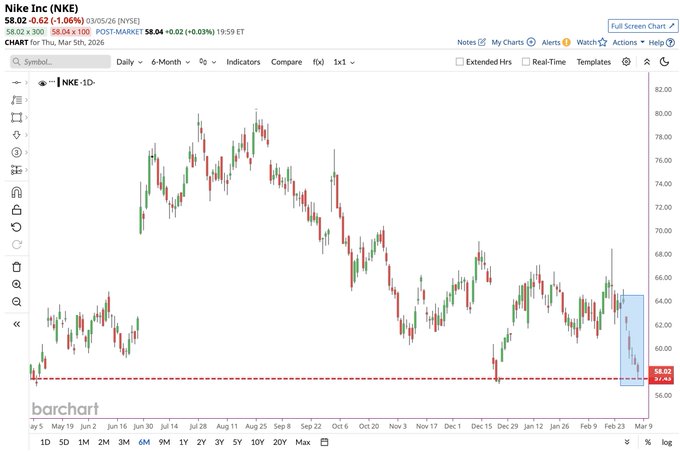The width and height of the screenshot is (680, 452).
Task: Toggle percent scale on price axis
Action: [647, 442]
